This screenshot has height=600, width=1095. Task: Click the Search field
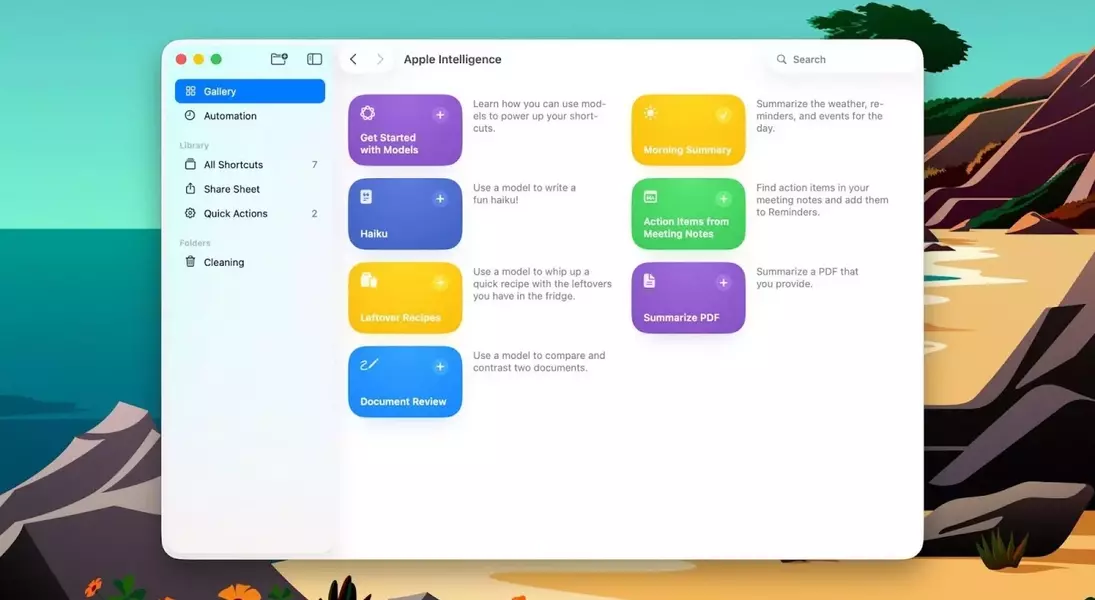[x=845, y=59]
